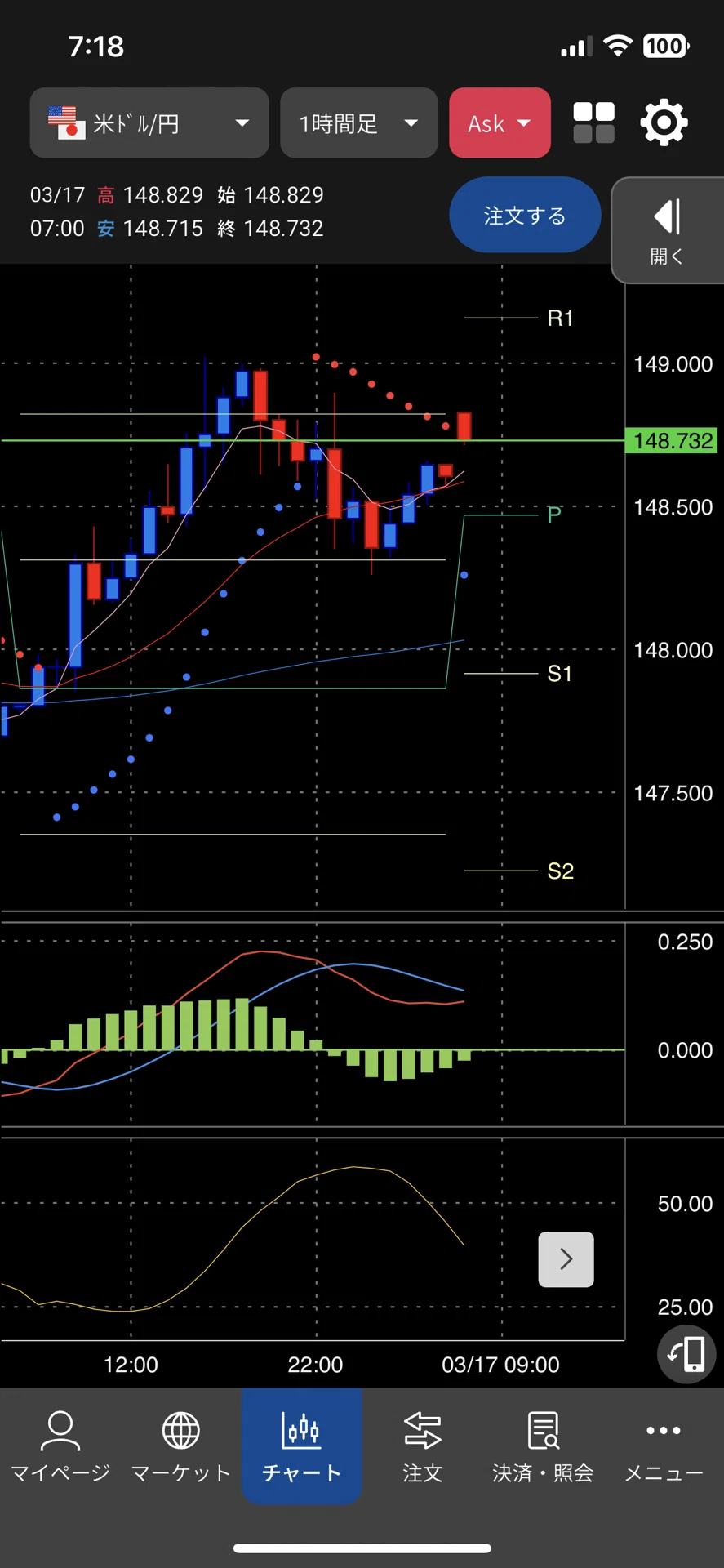Tap the 注文する order button

(x=525, y=215)
